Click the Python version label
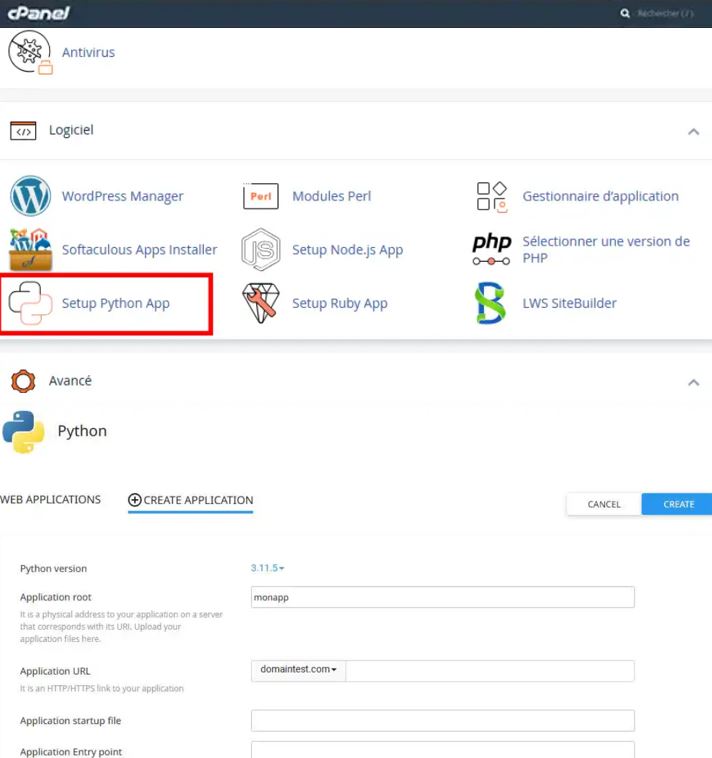Image resolution: width=712 pixels, height=758 pixels. pyautogui.click(x=53, y=568)
